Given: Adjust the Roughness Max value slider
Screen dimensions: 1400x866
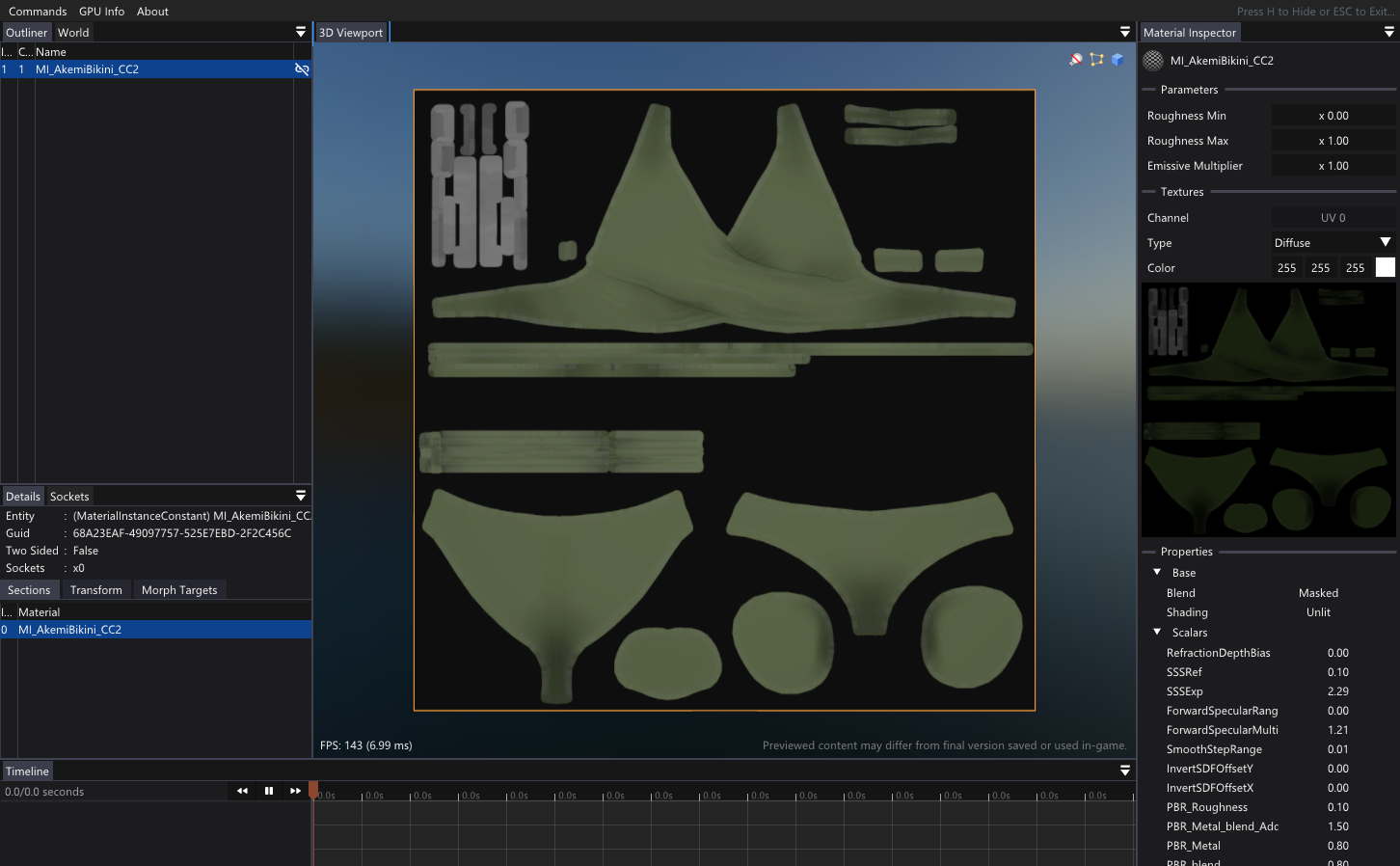Looking at the screenshot, I should 1333,141.
